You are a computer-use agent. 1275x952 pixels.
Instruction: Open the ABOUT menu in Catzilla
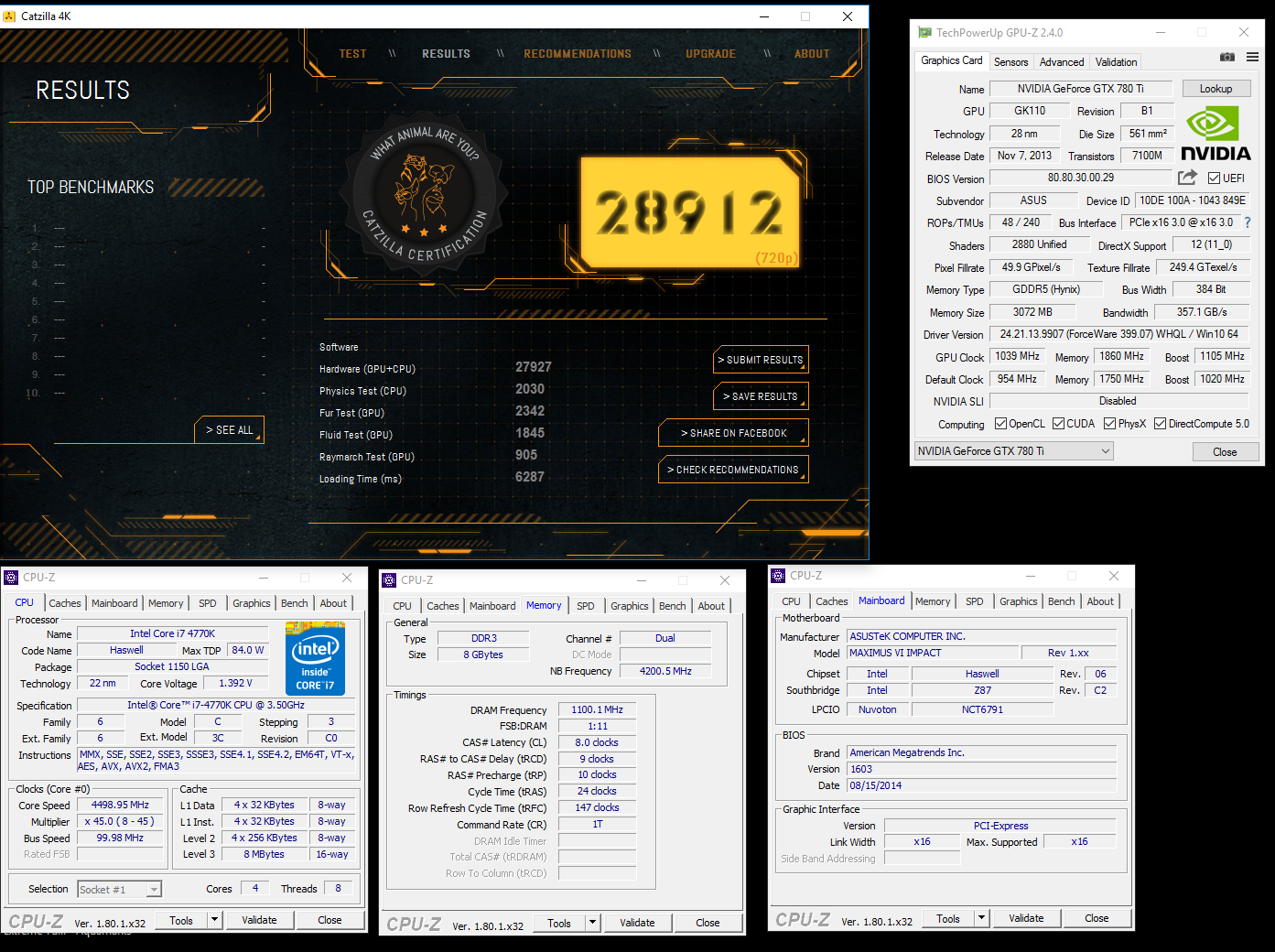[x=812, y=54]
